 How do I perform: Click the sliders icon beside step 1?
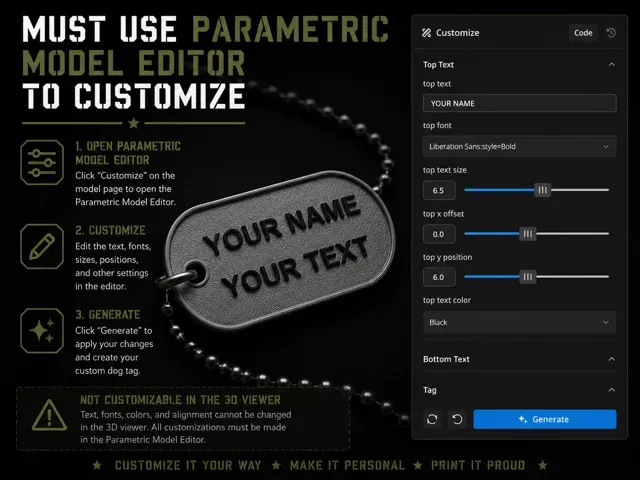pyautogui.click(x=42, y=162)
